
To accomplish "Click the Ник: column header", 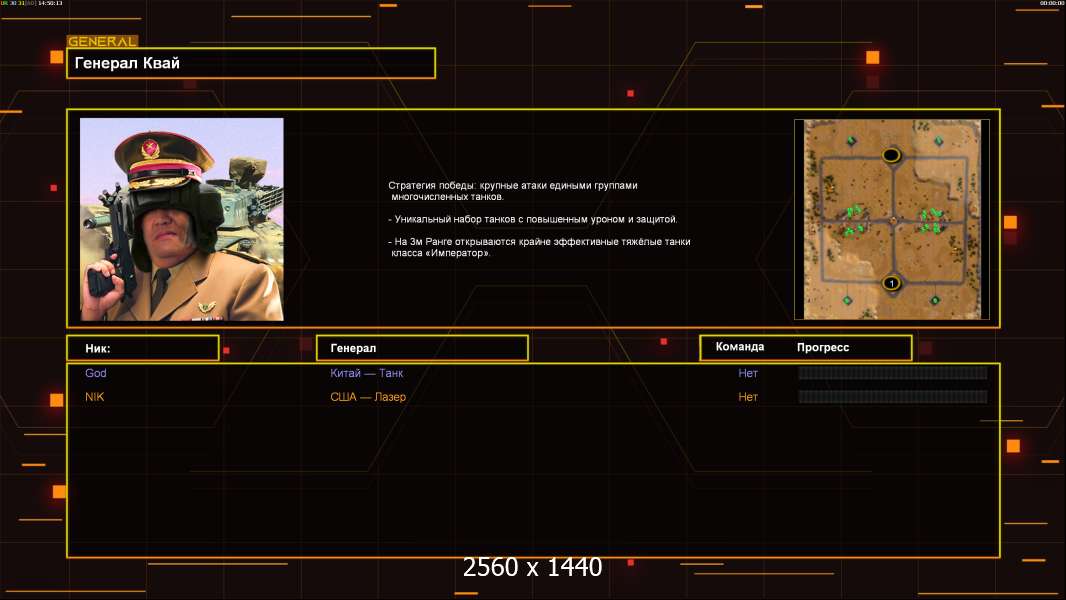I will tap(142, 348).
